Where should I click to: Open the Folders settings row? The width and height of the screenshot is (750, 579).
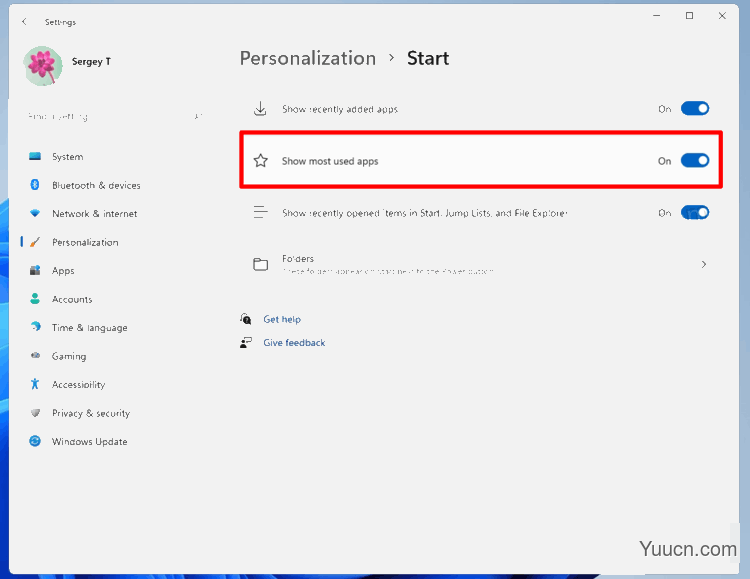[481, 264]
